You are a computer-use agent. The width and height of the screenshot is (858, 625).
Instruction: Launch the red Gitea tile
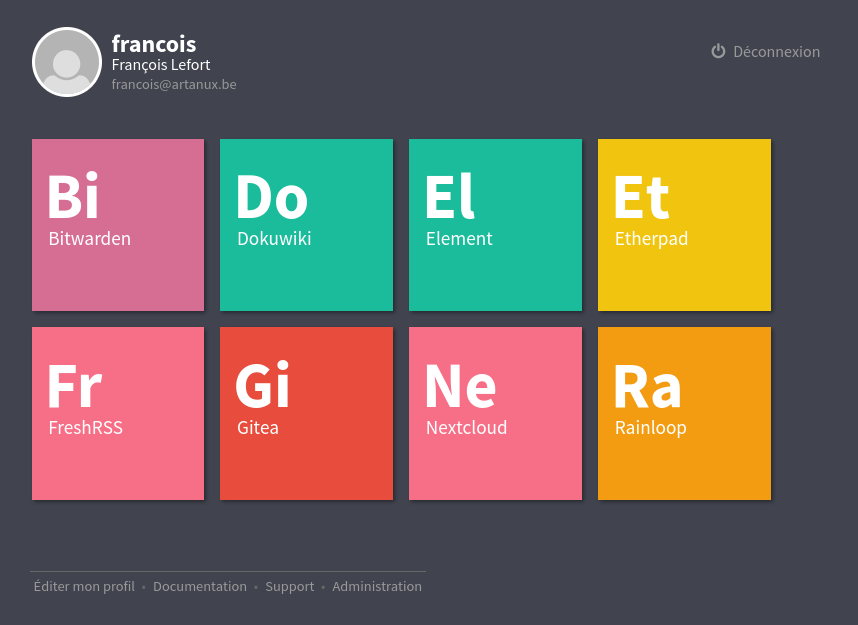click(306, 413)
